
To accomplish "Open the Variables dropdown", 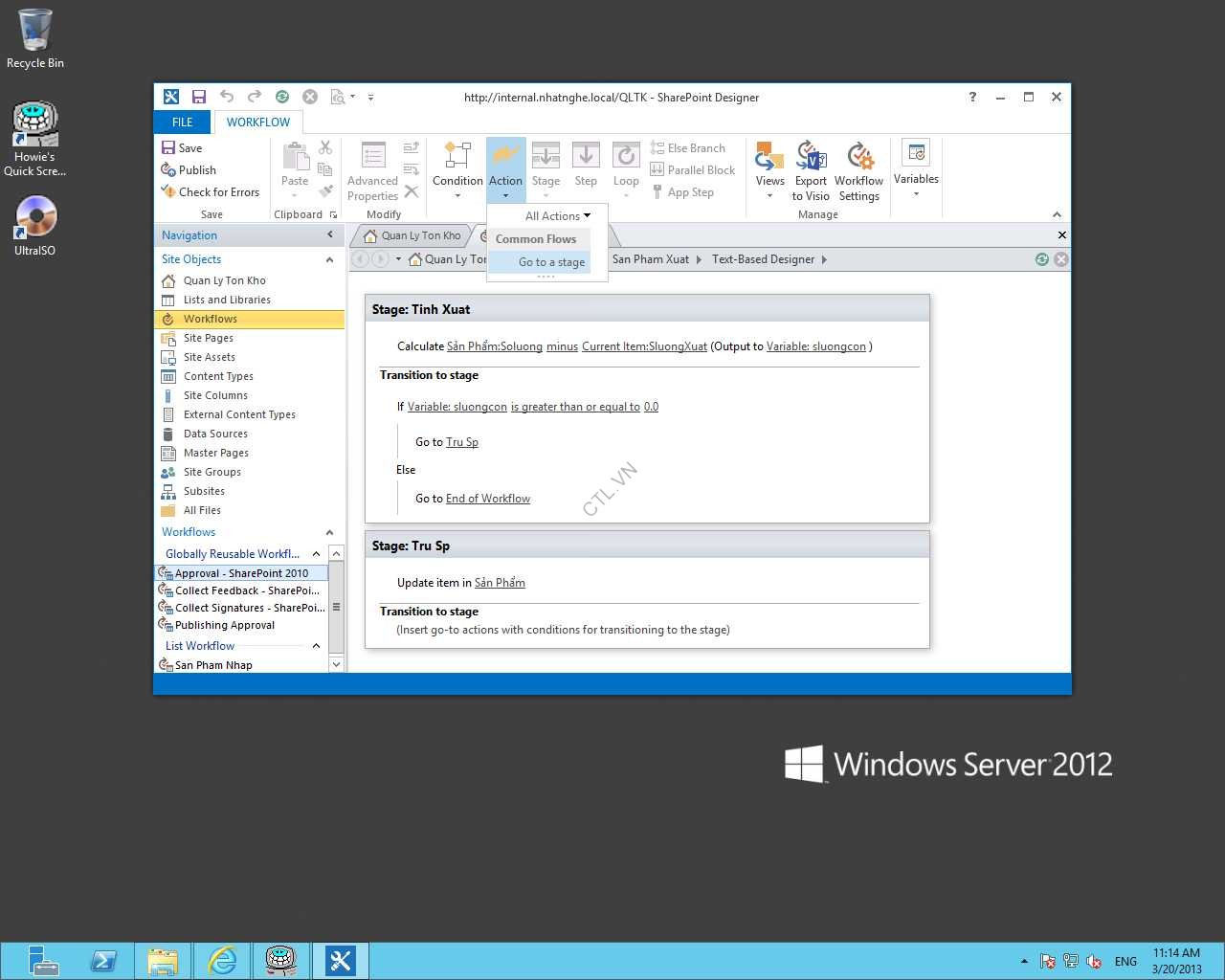I will (x=916, y=168).
